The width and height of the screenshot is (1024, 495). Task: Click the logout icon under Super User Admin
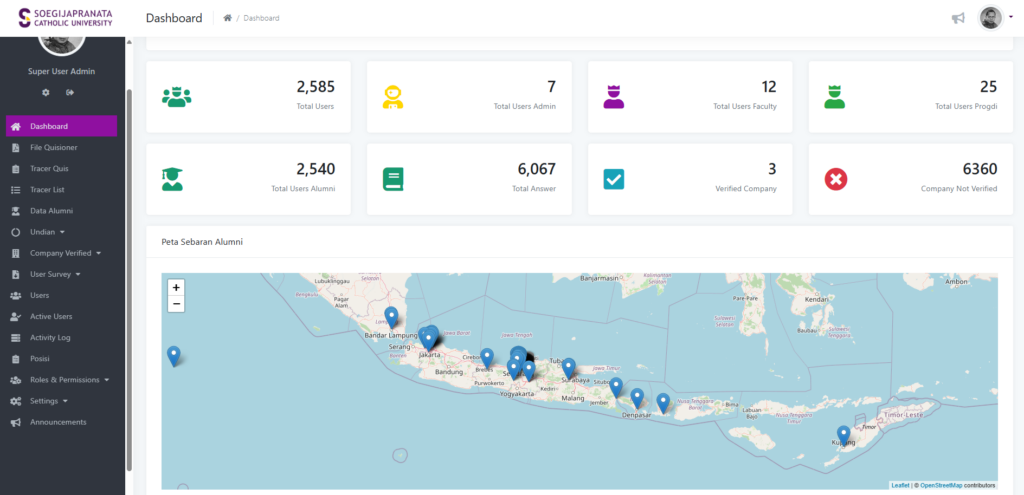71,92
